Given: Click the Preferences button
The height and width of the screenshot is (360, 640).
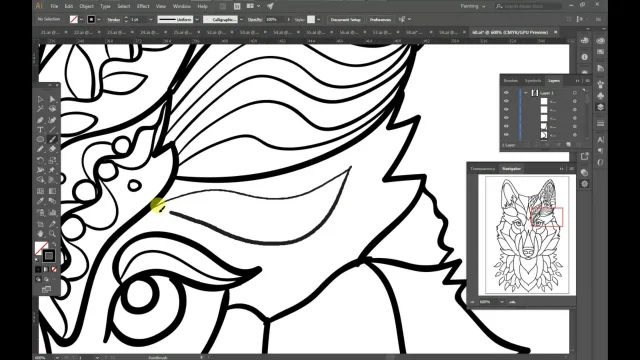Looking at the screenshot, I should (x=380, y=19).
